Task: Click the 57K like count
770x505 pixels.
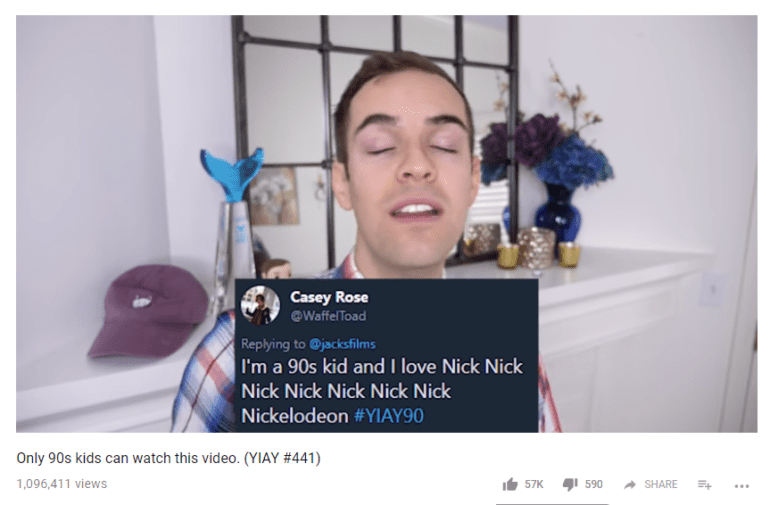Action: tap(534, 484)
